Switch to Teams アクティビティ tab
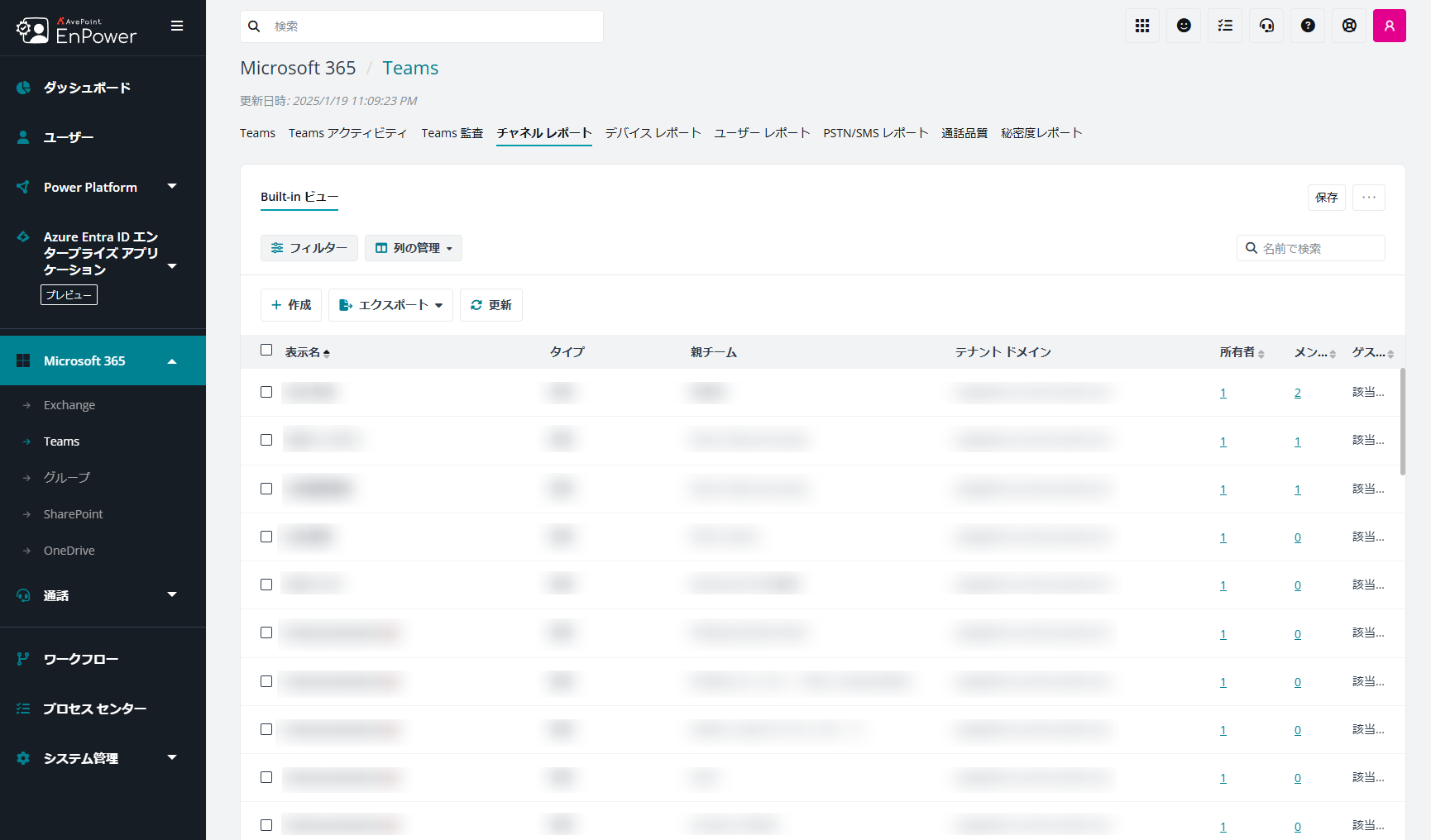 [x=347, y=133]
